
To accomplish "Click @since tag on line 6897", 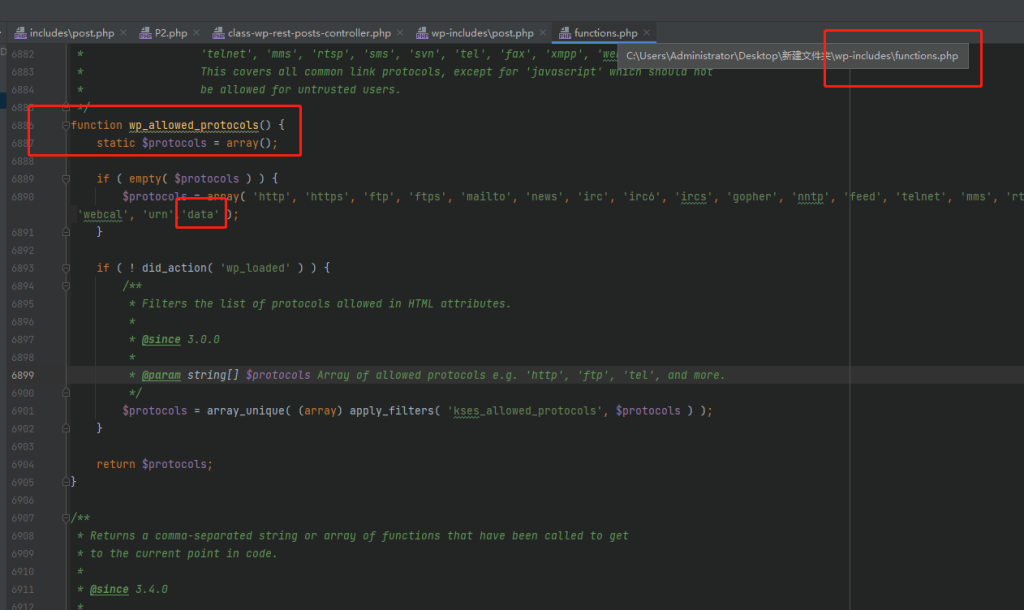I will click(161, 340).
